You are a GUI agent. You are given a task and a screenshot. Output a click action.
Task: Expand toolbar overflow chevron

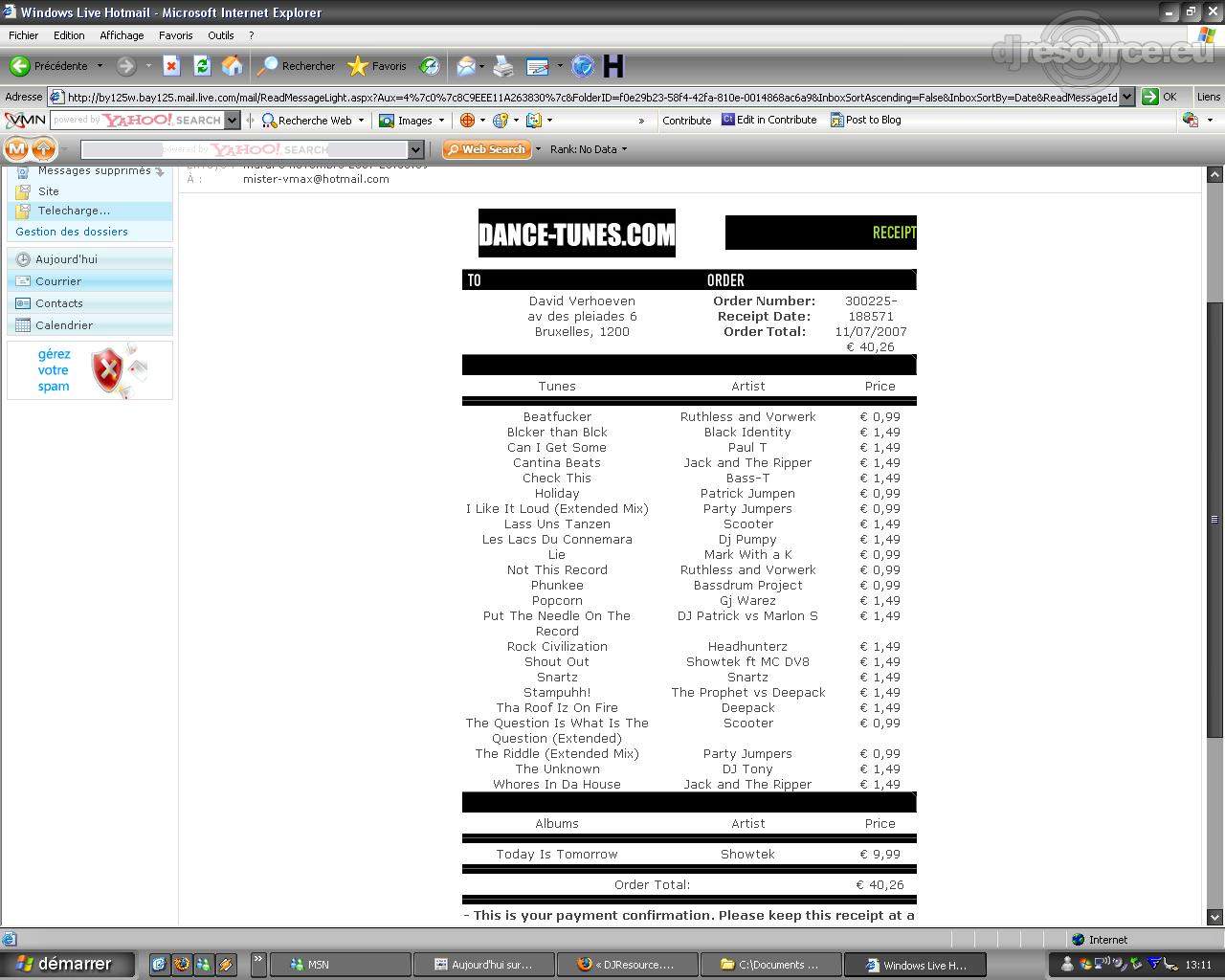pyautogui.click(x=641, y=121)
